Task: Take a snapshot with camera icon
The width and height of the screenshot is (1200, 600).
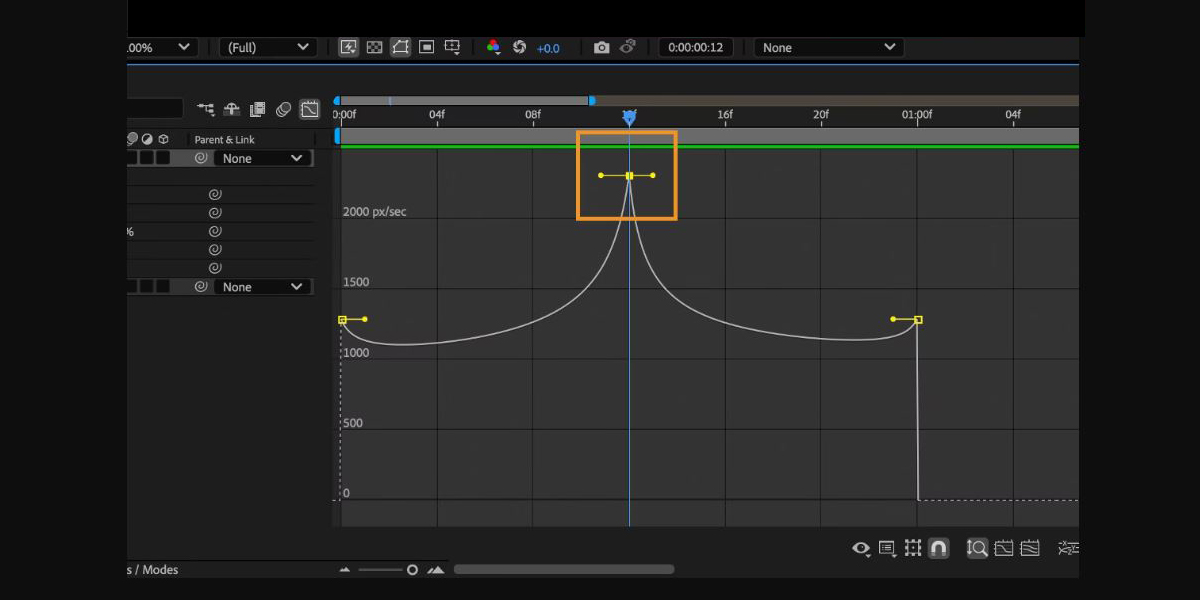Action: (601, 47)
